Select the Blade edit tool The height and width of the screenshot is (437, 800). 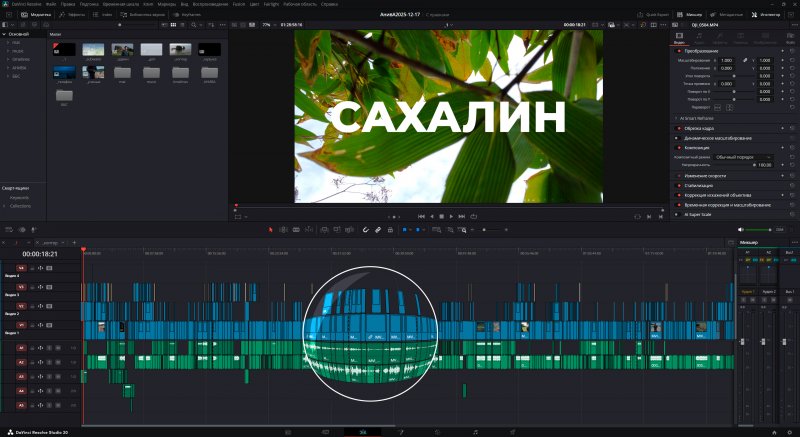[308, 230]
